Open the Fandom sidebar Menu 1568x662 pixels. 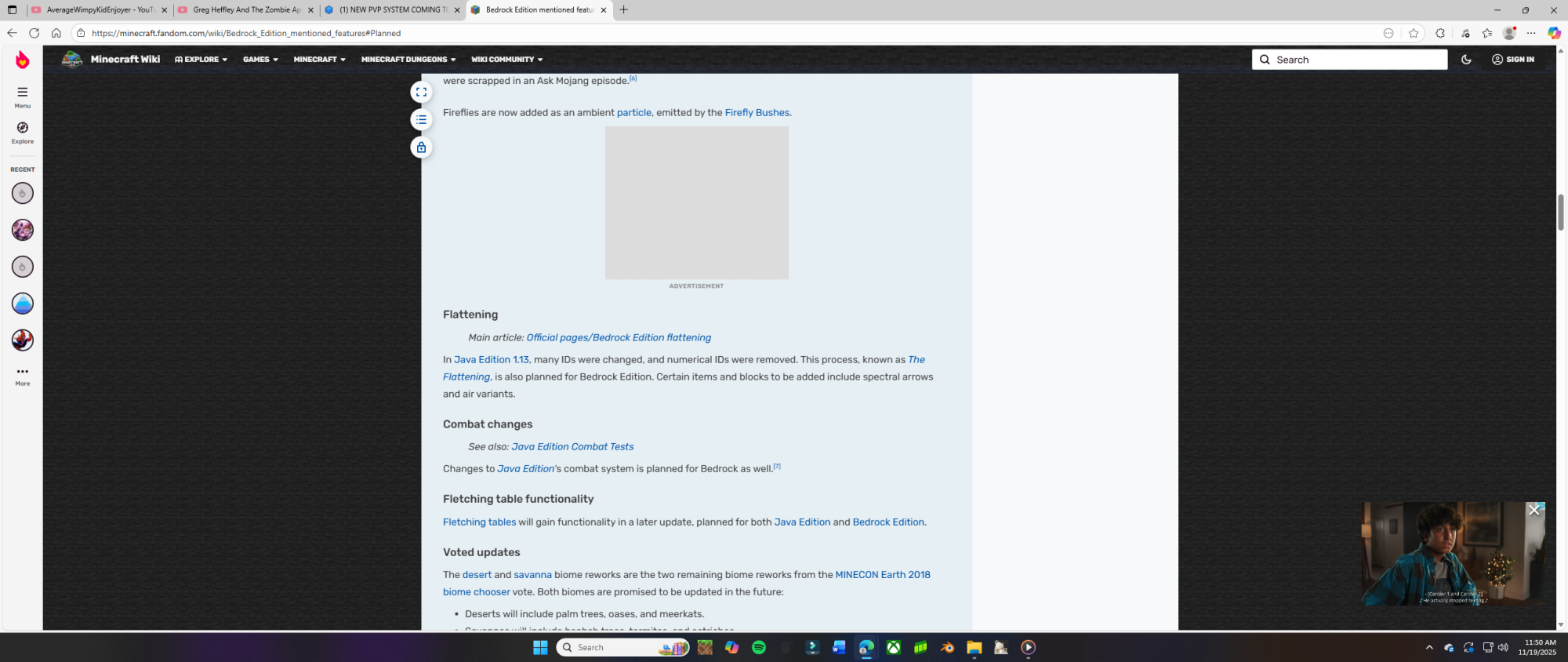point(22,96)
